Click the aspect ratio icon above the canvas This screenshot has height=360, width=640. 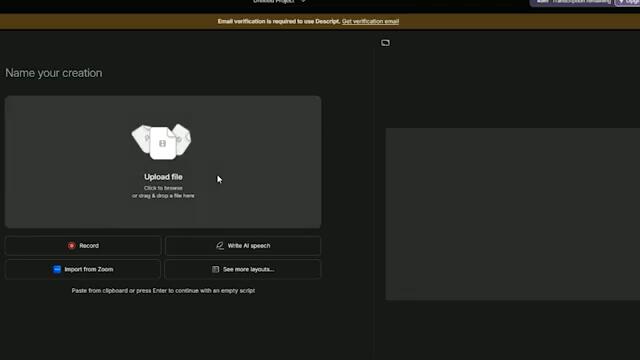(x=385, y=43)
